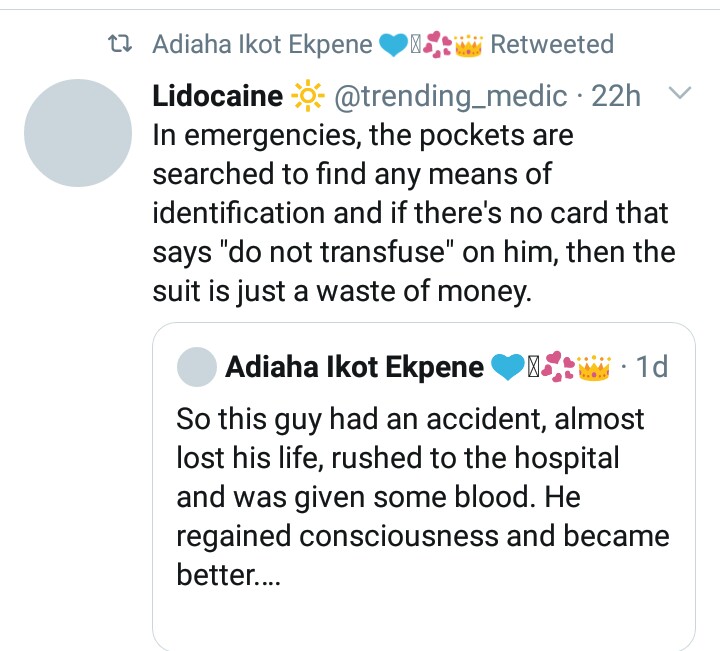The height and width of the screenshot is (651, 720).
Task: Expand the tweet options chevron arrow
Action: tap(679, 94)
